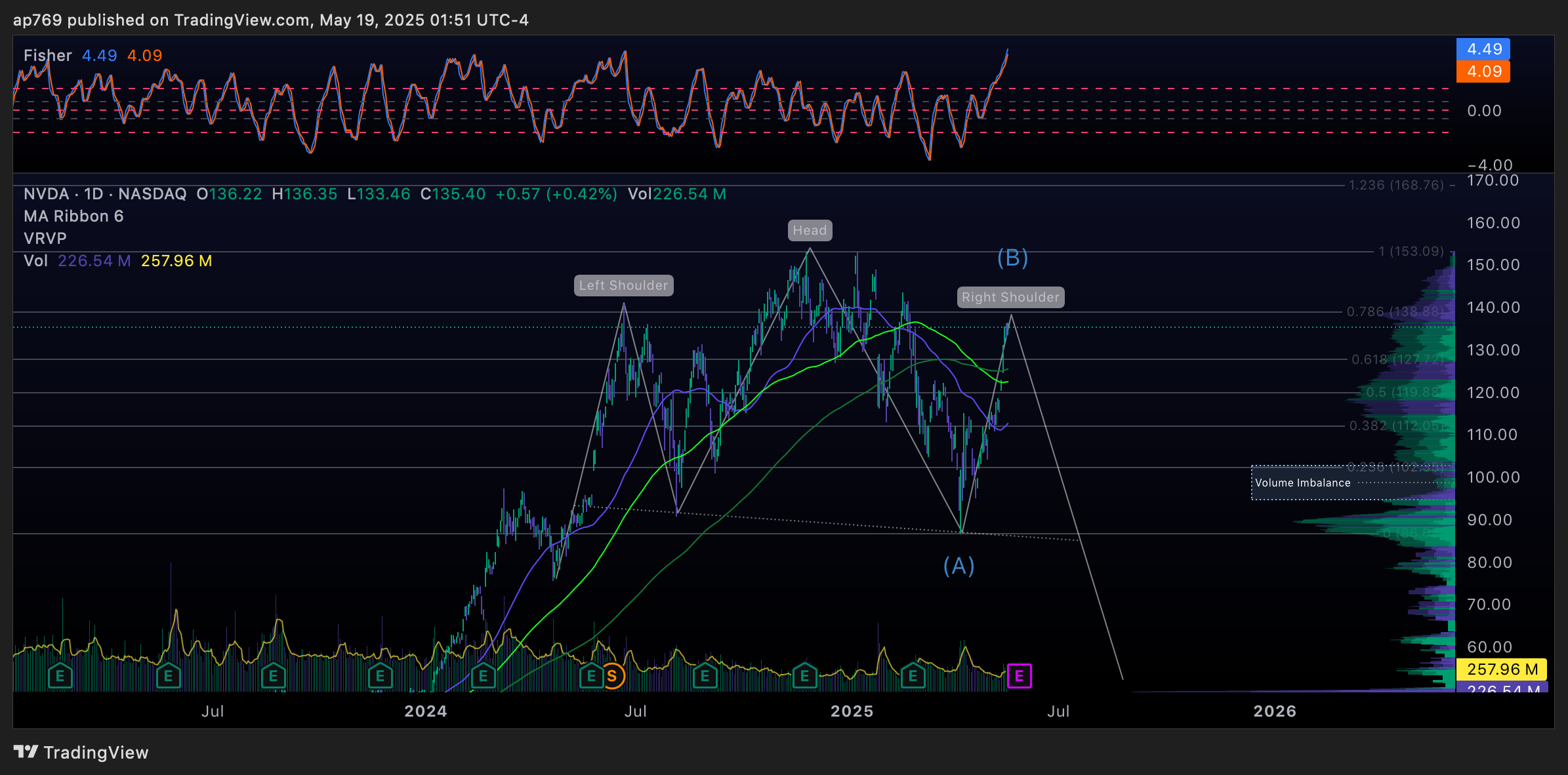Click the 2025 time axis label

tap(852, 711)
